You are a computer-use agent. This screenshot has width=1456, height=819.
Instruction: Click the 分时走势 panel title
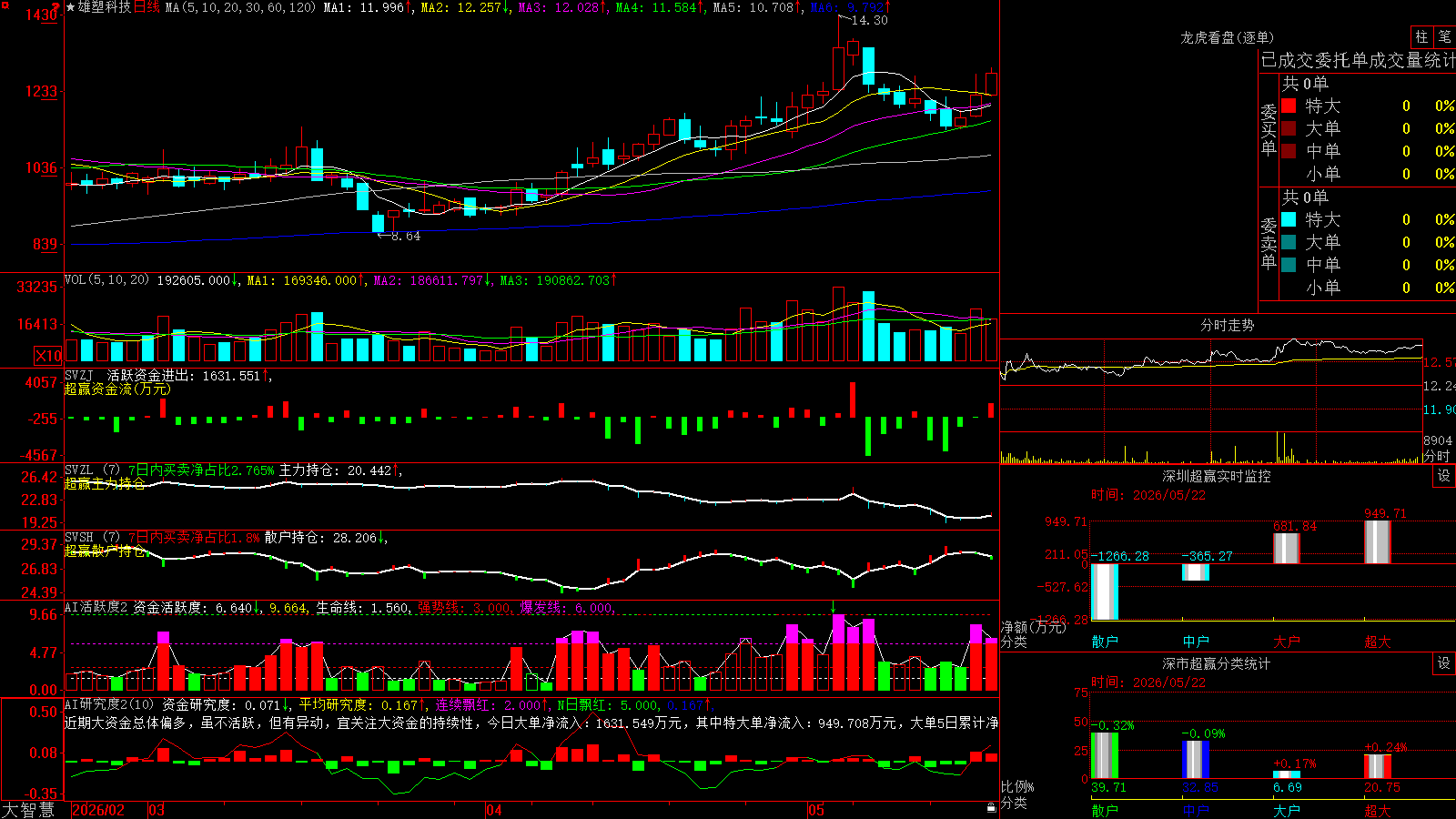pyautogui.click(x=1227, y=325)
